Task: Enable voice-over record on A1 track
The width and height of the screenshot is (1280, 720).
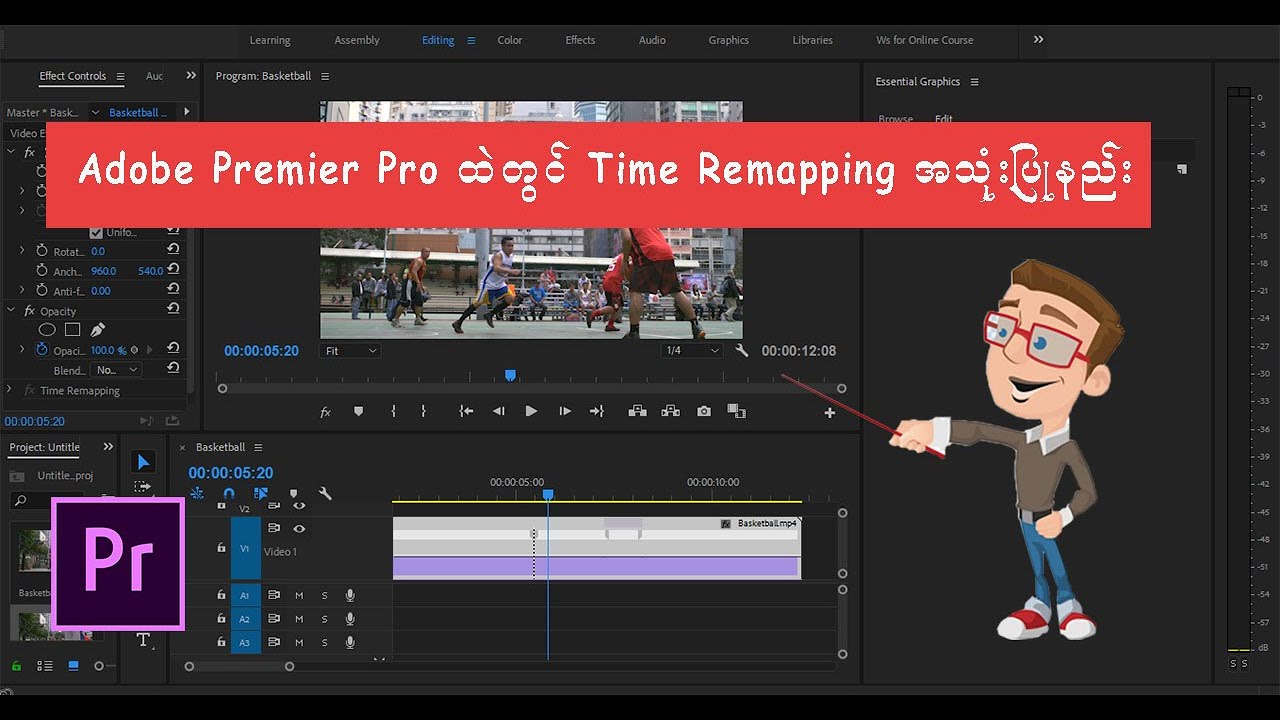Action: point(350,595)
